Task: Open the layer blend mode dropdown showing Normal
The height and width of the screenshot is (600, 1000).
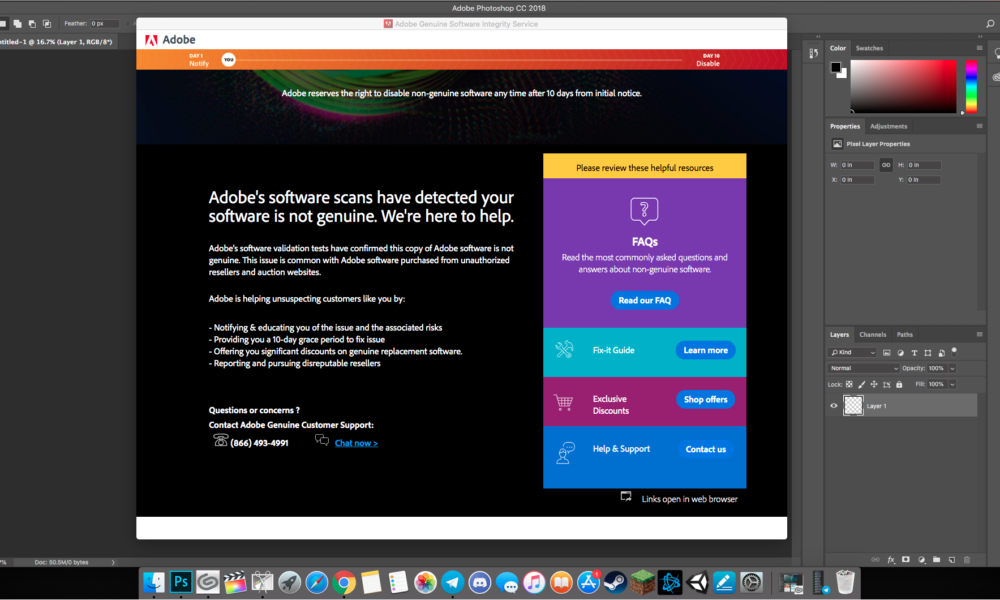Action: 862,368
